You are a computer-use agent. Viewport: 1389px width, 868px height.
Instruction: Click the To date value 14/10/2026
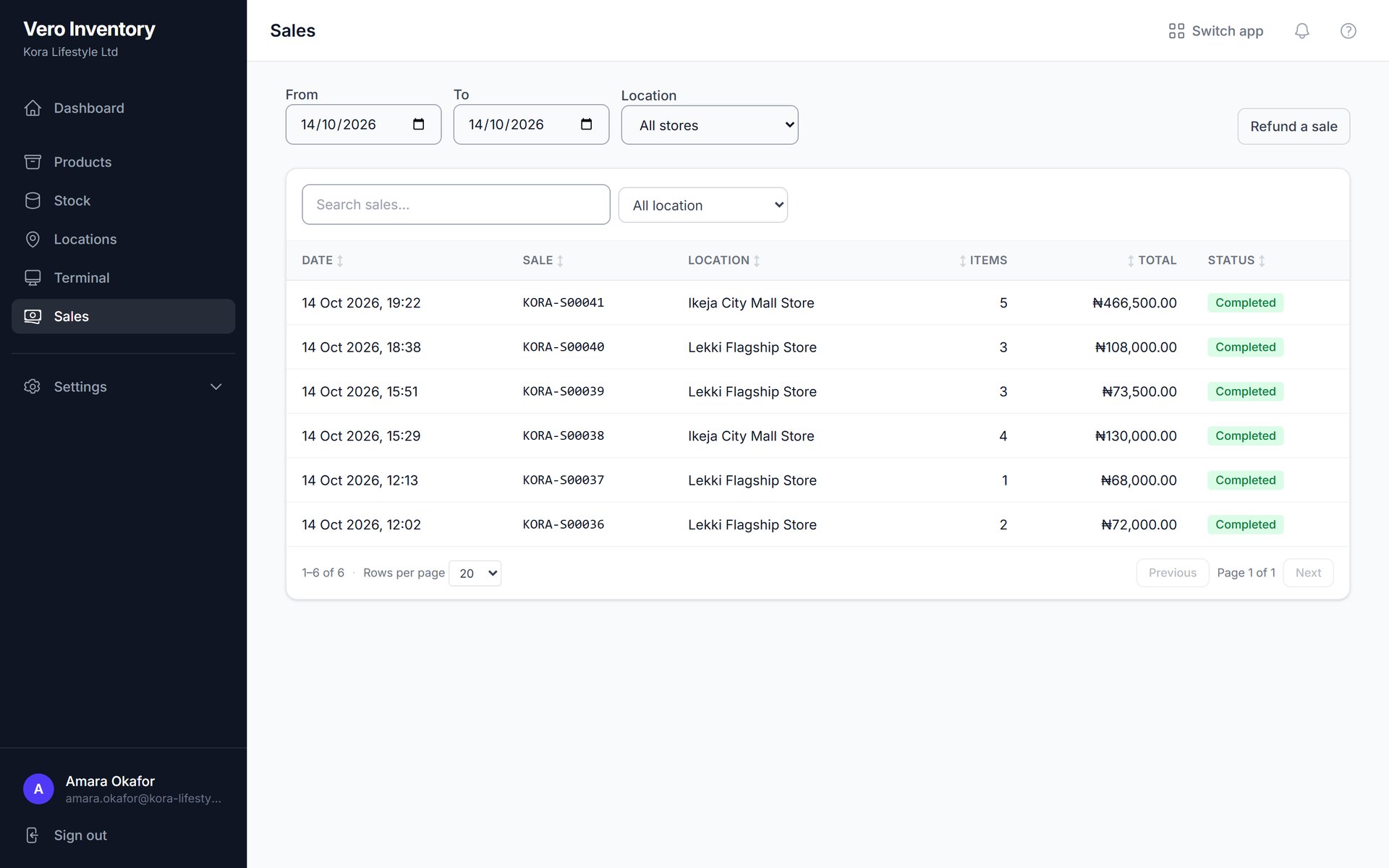pos(506,124)
